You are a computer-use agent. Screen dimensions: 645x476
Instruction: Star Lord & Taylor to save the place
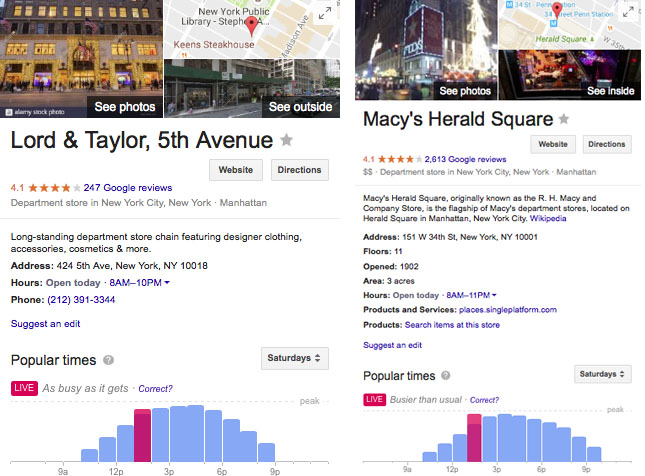coord(286,140)
